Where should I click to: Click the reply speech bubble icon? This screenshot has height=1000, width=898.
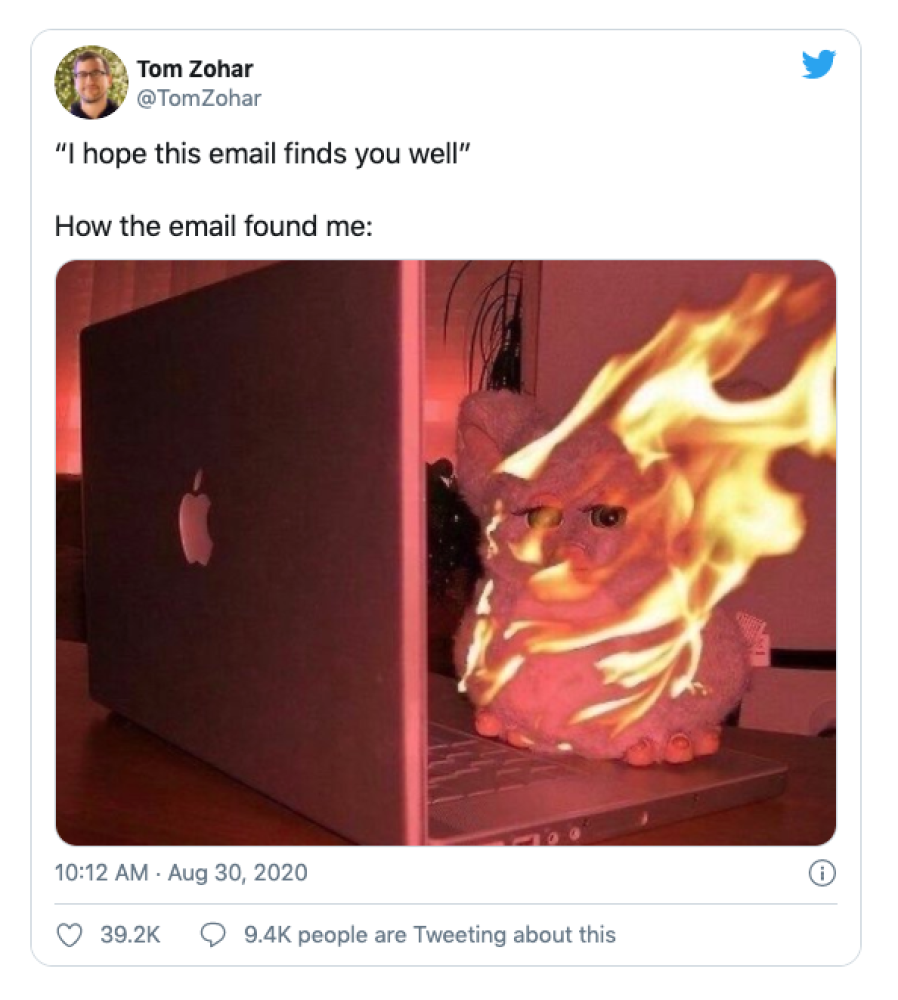pyautogui.click(x=213, y=935)
